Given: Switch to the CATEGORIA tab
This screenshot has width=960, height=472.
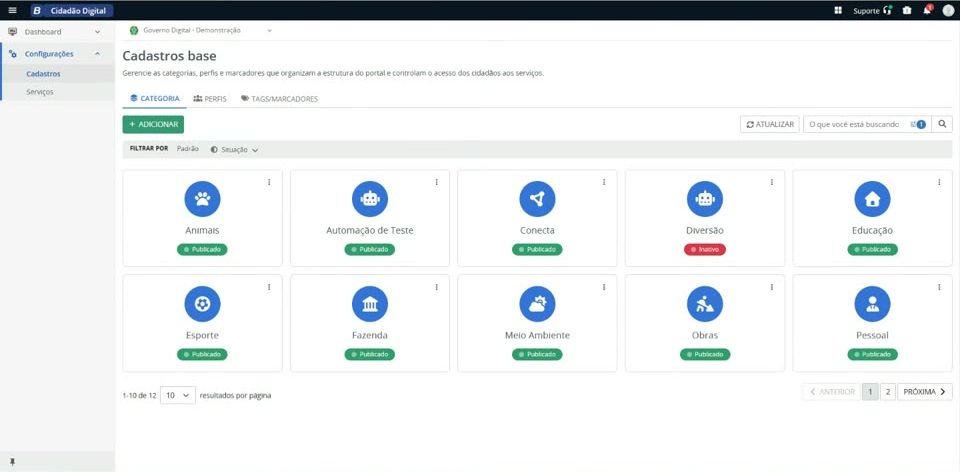Looking at the screenshot, I should (154, 99).
